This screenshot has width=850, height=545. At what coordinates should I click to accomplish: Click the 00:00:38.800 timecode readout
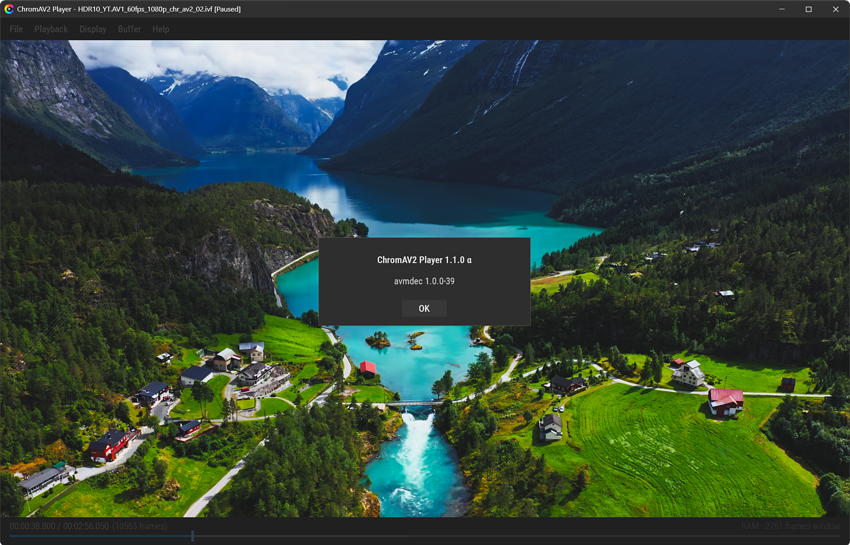tap(32, 526)
